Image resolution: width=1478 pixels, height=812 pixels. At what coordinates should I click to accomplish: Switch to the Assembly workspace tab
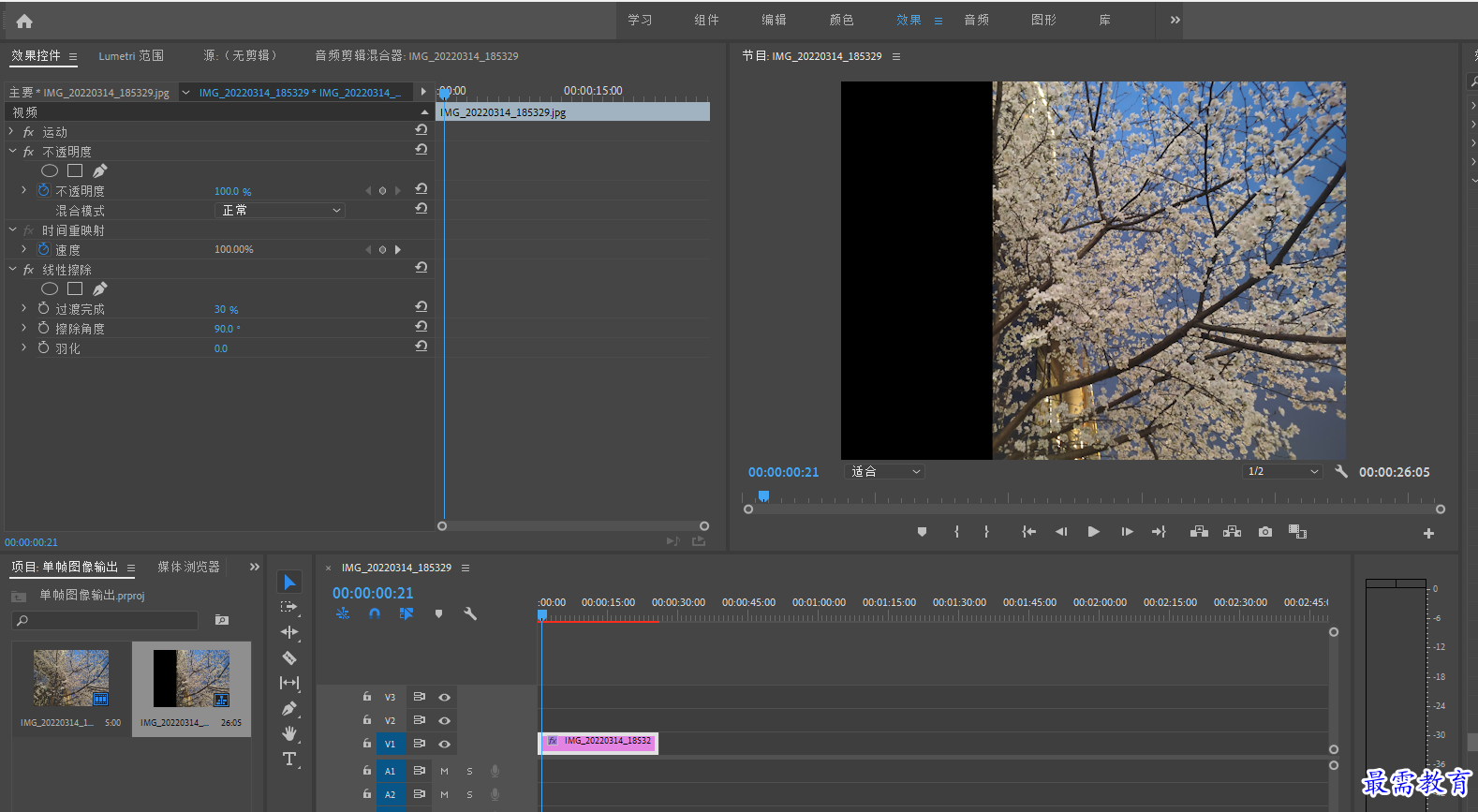click(x=706, y=20)
